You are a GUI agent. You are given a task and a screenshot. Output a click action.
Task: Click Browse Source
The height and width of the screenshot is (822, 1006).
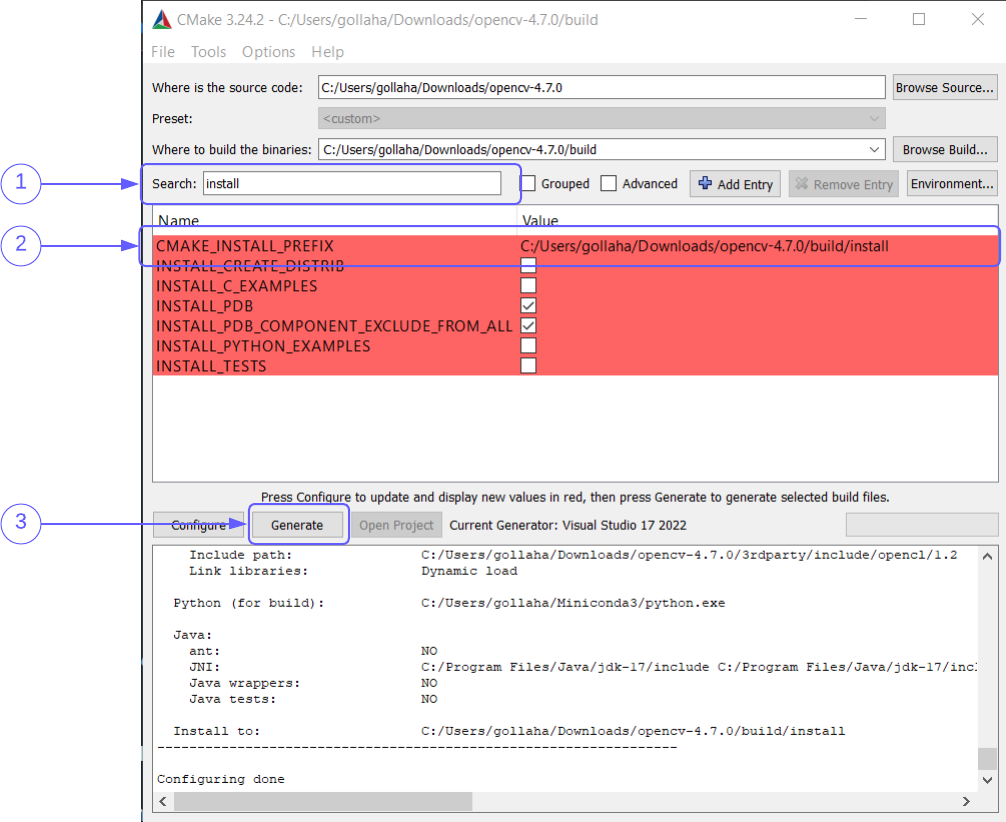click(944, 87)
